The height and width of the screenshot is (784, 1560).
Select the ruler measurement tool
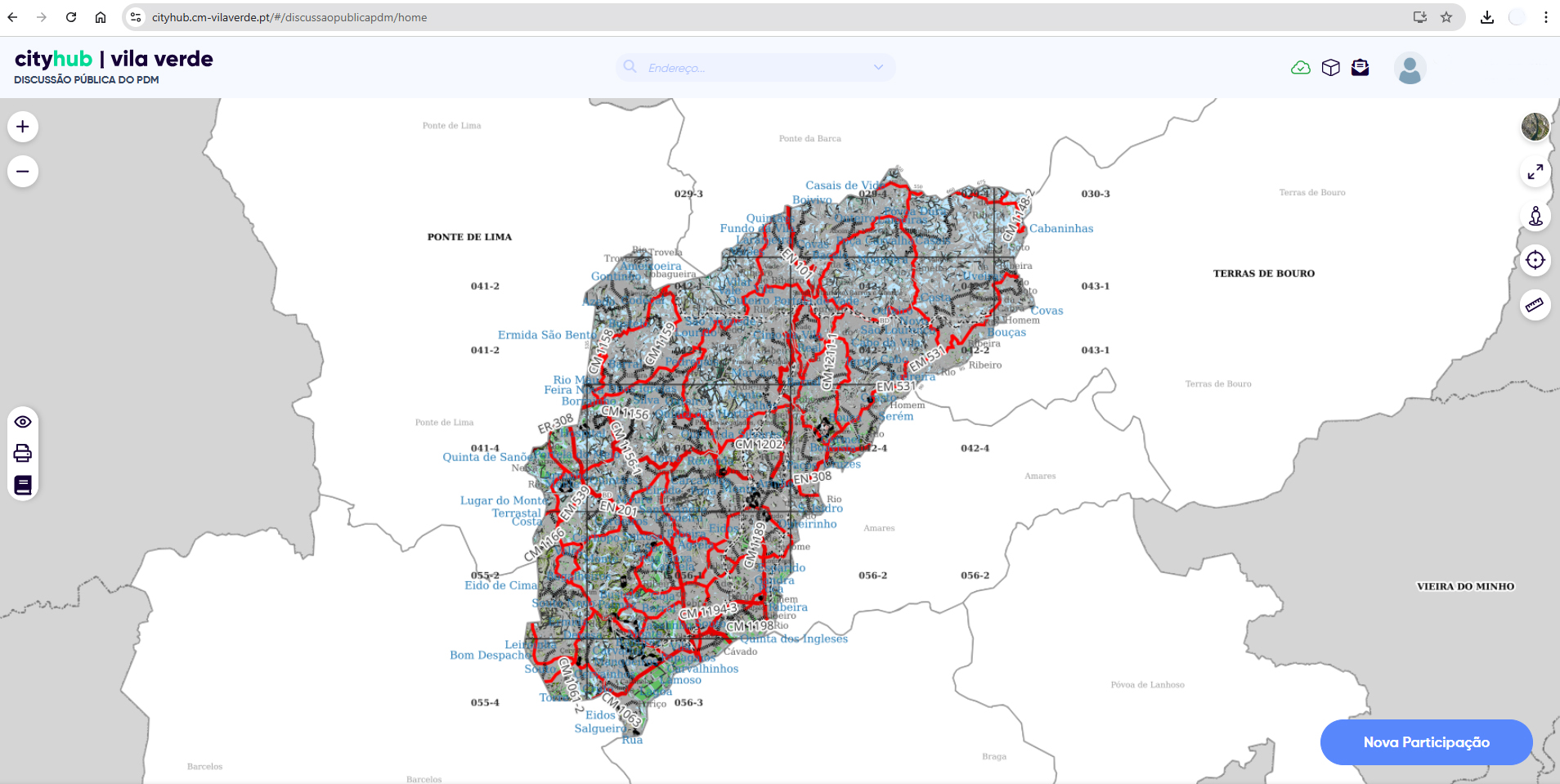pyautogui.click(x=1535, y=305)
